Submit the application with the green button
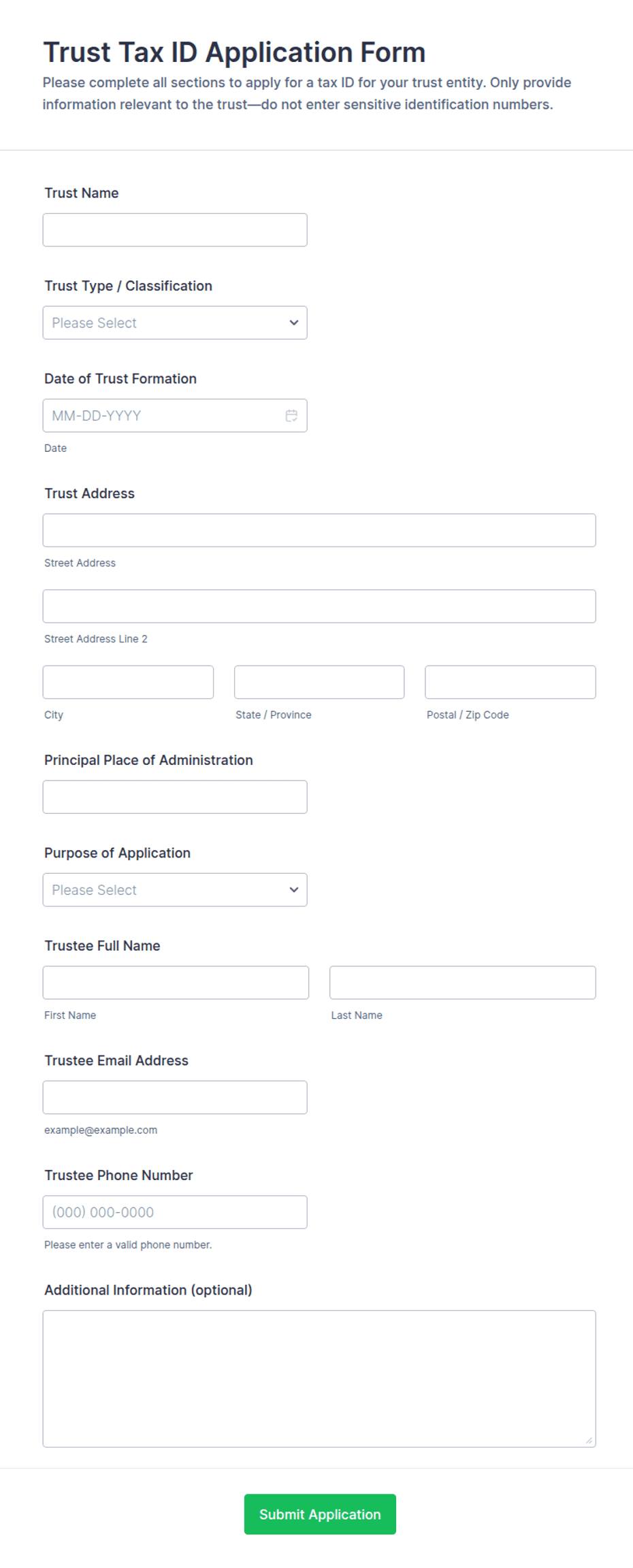The height and width of the screenshot is (1568, 633). point(320,1514)
